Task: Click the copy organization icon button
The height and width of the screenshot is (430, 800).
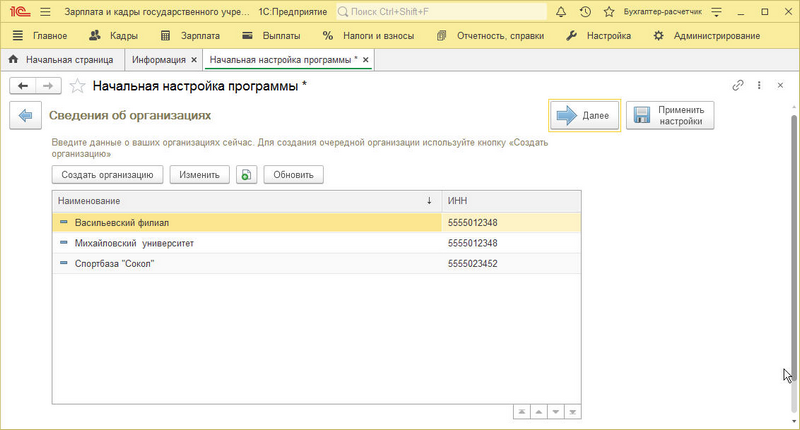Action: click(x=247, y=175)
